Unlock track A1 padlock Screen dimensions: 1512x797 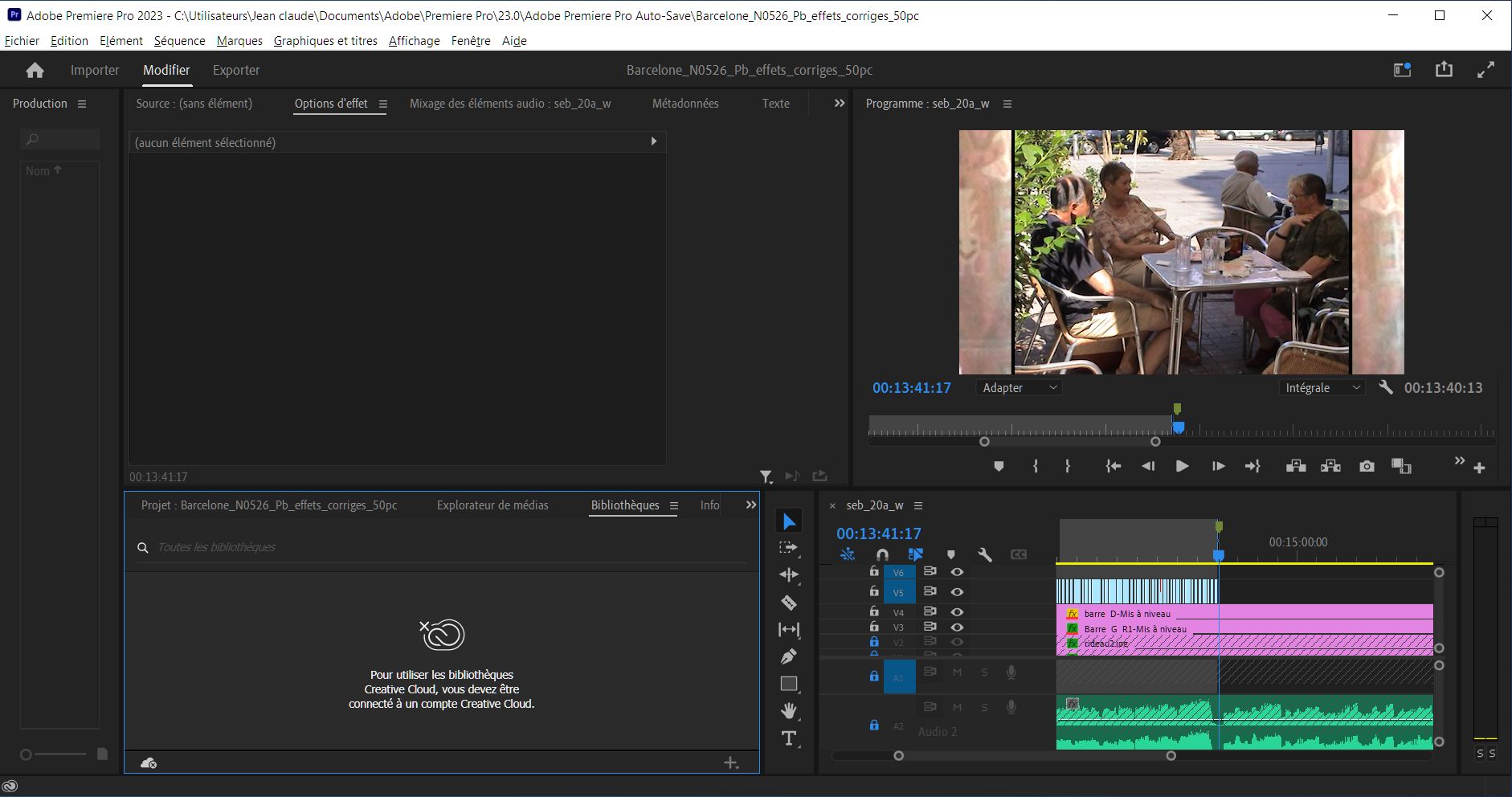(874, 676)
